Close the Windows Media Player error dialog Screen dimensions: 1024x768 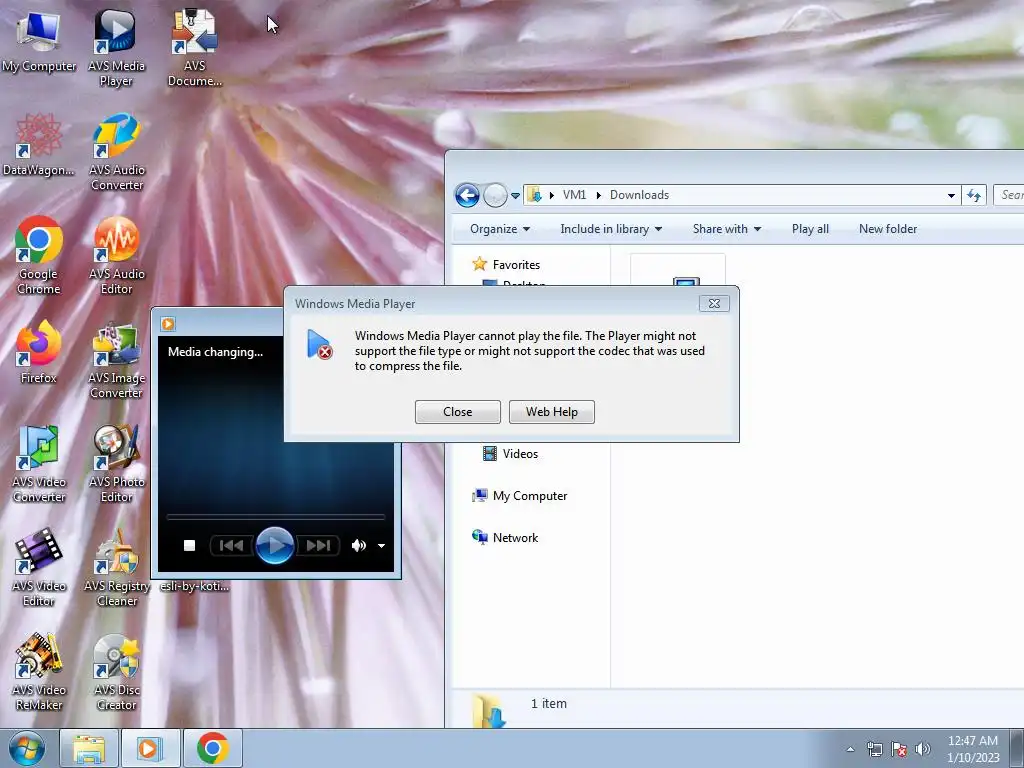point(458,412)
